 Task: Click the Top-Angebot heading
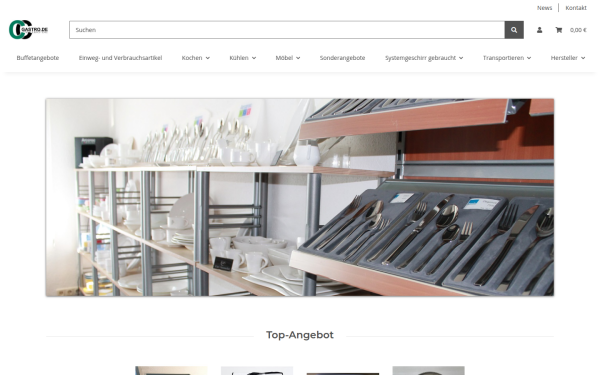(300, 335)
